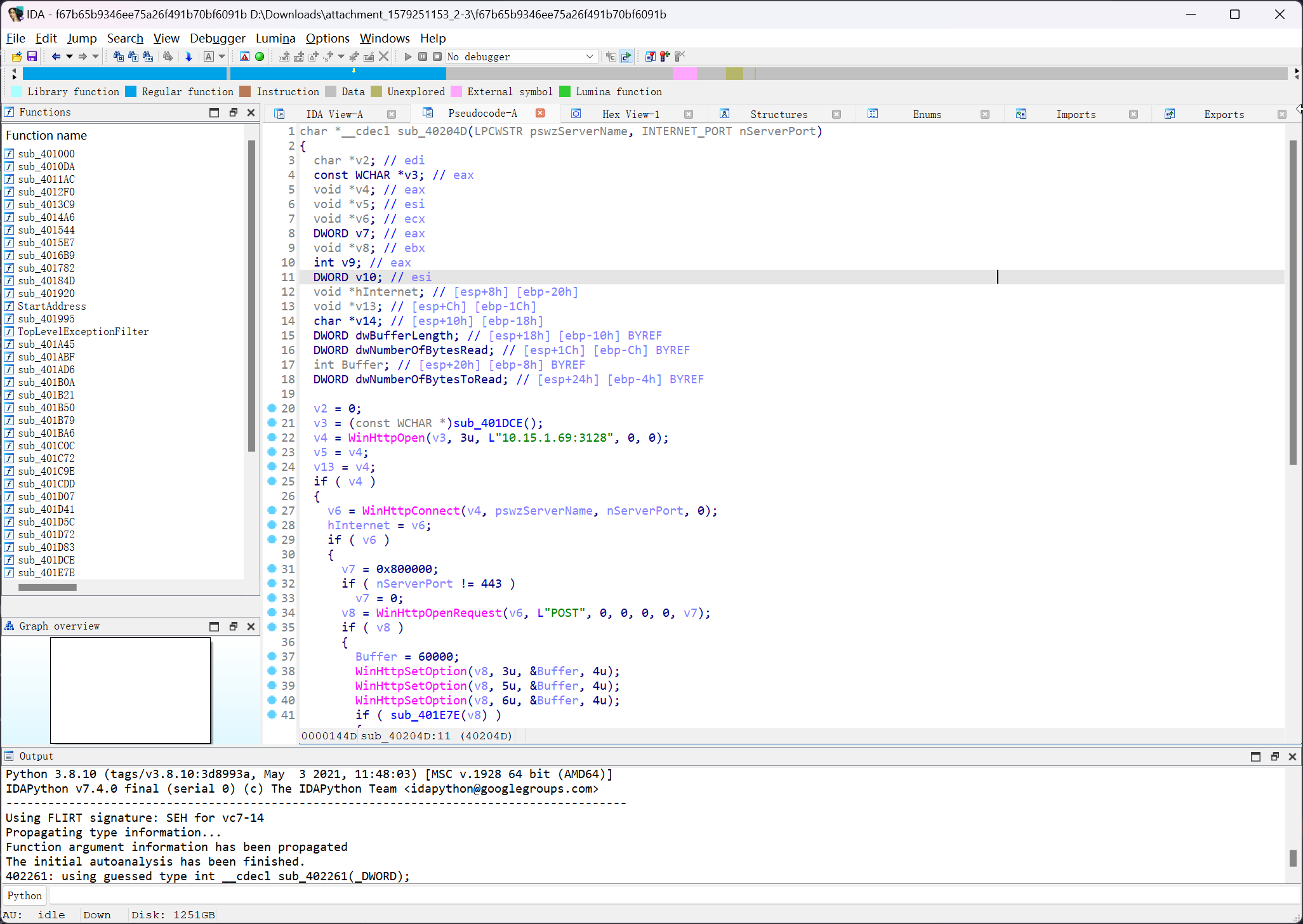Open the Jump menu
Viewport: 1303px width, 924px height.
click(x=82, y=38)
